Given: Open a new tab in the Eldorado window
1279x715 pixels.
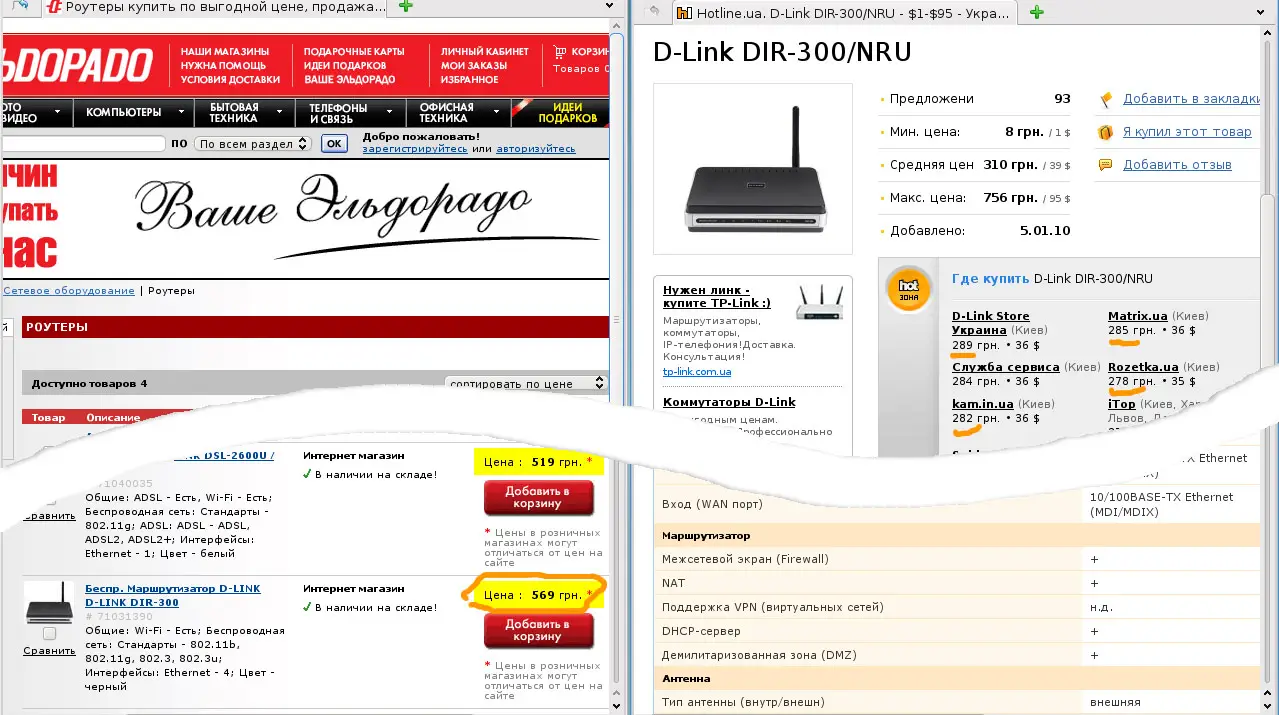Looking at the screenshot, I should (x=405, y=8).
